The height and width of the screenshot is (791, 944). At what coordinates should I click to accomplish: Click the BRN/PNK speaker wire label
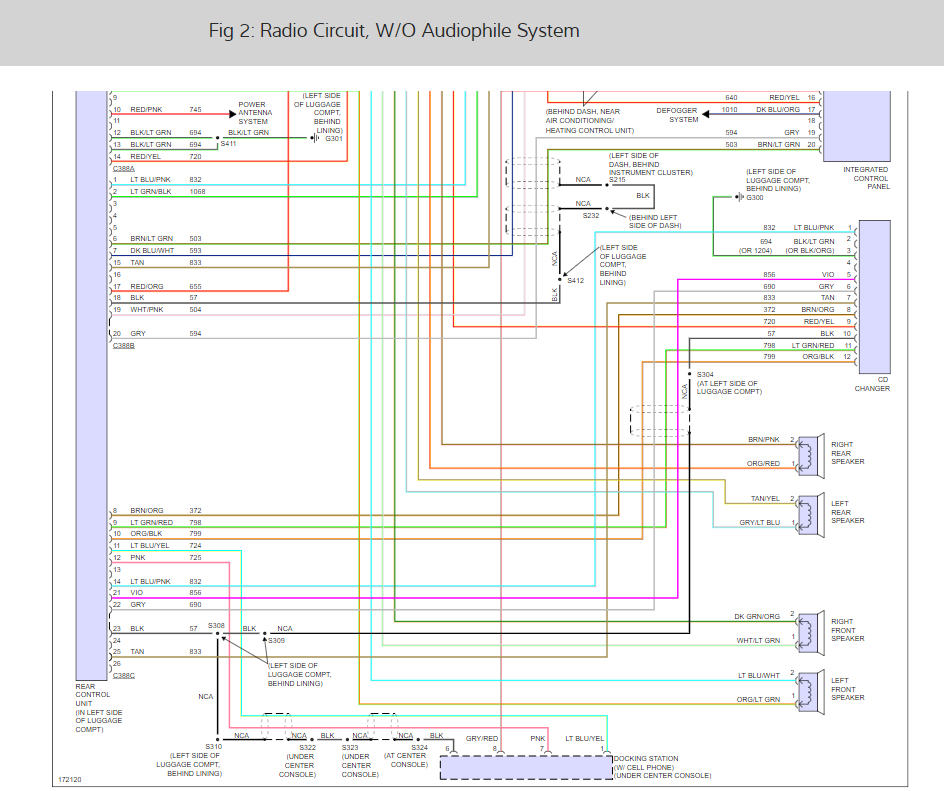[x=764, y=439]
